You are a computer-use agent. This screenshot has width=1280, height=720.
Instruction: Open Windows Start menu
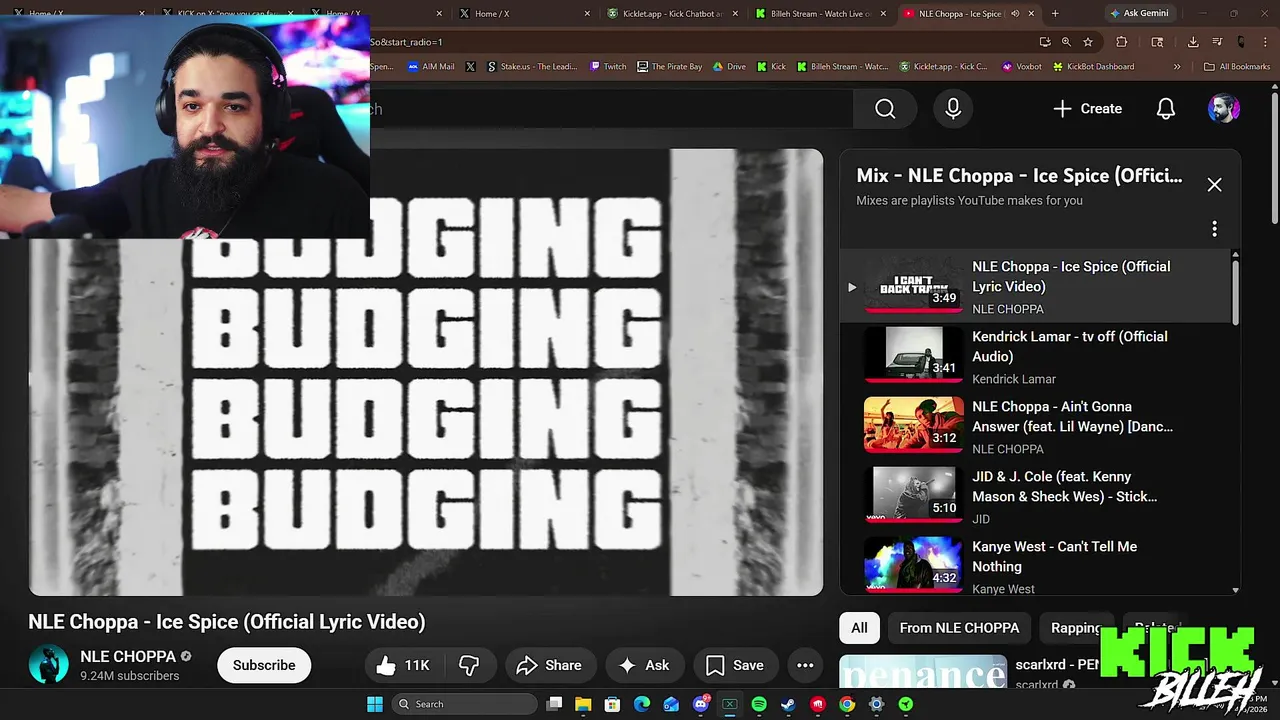pos(375,704)
